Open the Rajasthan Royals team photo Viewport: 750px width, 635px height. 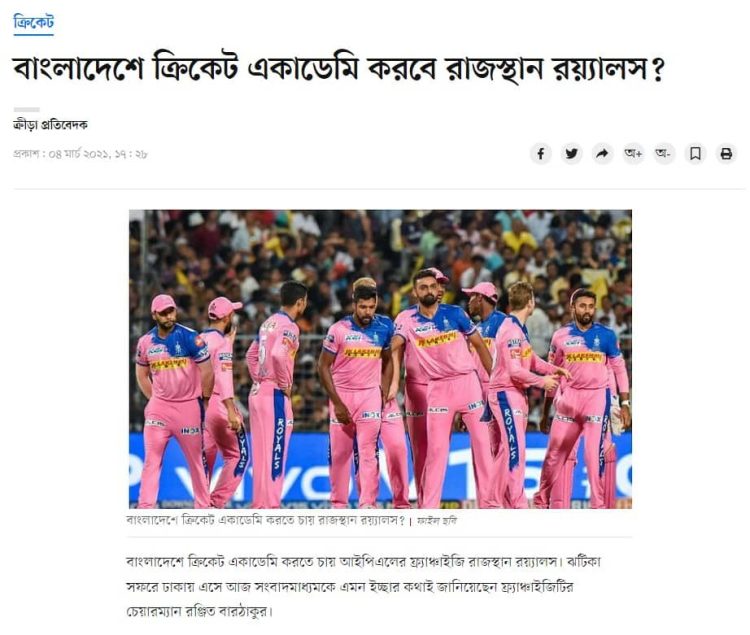(380, 359)
